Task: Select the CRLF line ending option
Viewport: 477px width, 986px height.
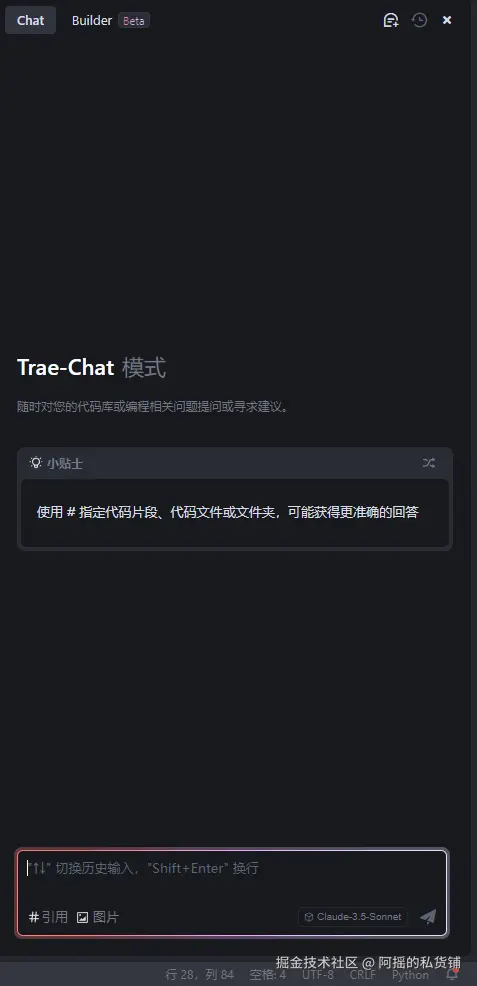Action: [x=363, y=975]
